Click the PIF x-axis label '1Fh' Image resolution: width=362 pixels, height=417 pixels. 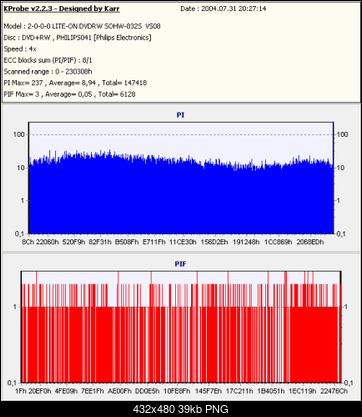click(x=21, y=391)
